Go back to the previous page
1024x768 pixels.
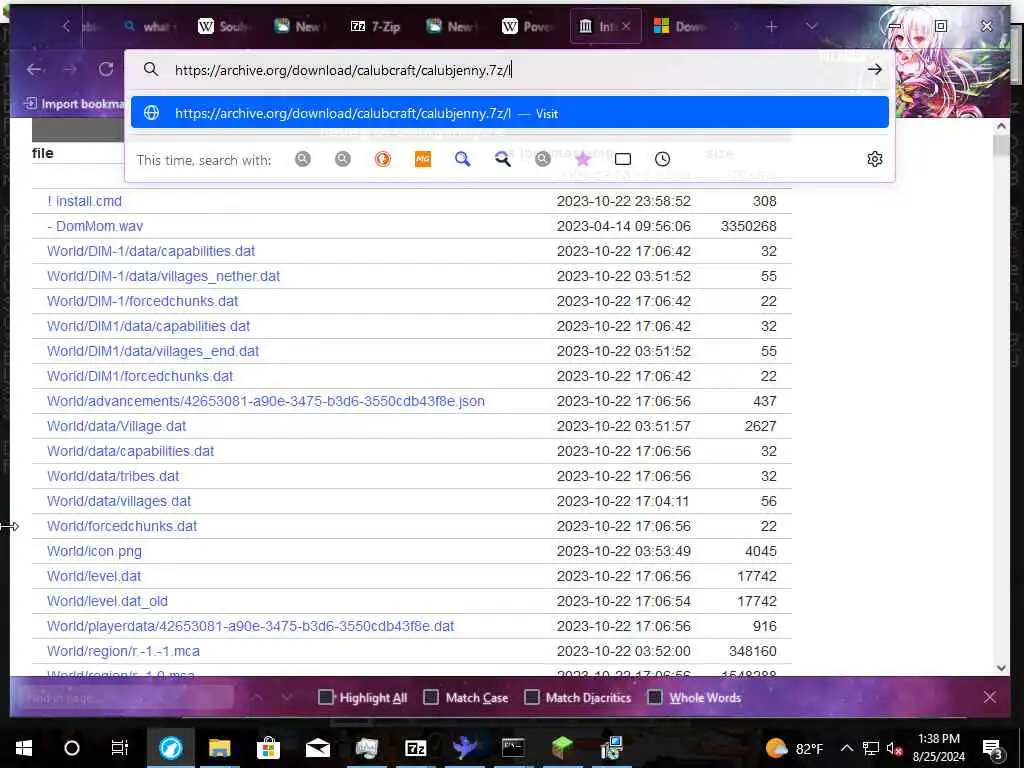coord(34,69)
